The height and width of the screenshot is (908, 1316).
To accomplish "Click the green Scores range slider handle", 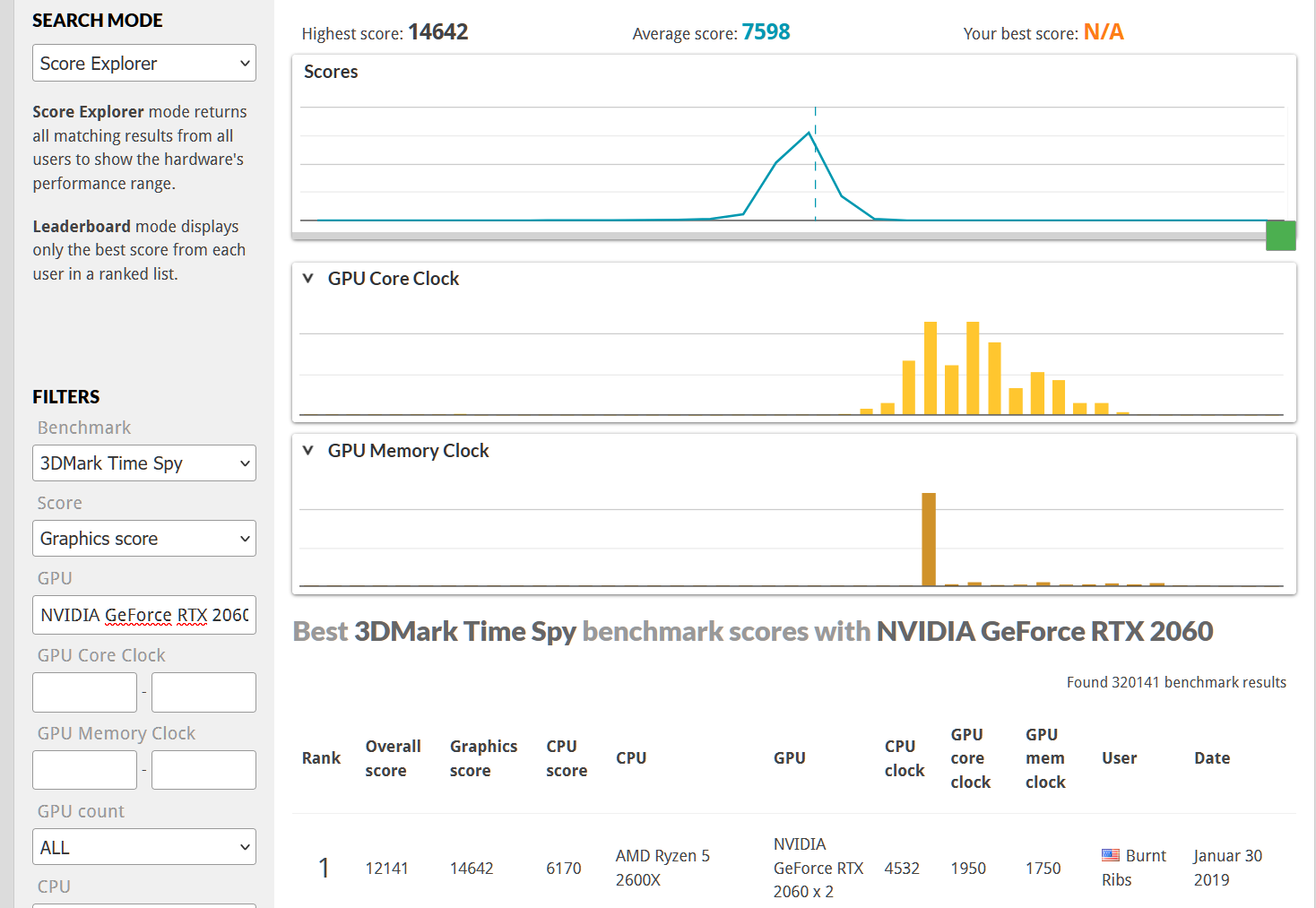I will 1281,236.
